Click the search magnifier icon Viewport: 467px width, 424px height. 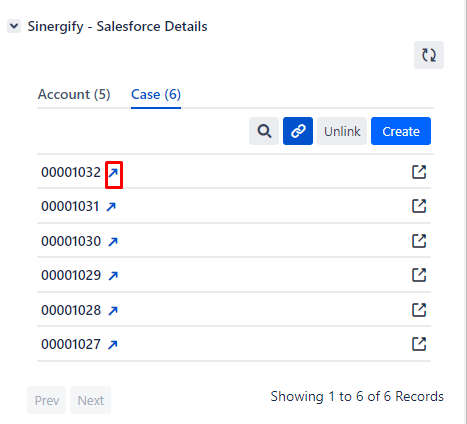click(x=264, y=131)
